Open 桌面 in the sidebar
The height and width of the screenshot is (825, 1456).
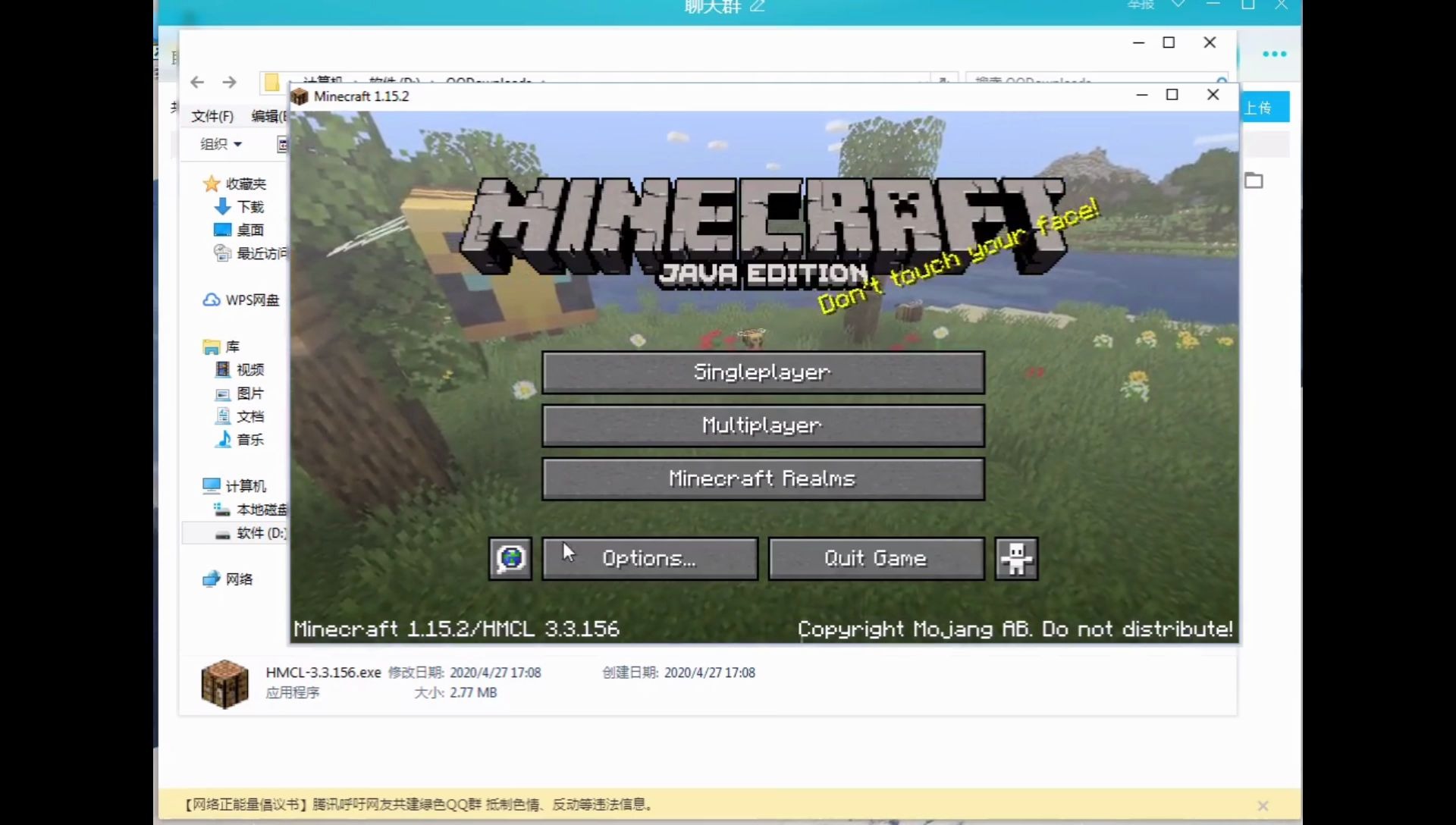pyautogui.click(x=250, y=230)
